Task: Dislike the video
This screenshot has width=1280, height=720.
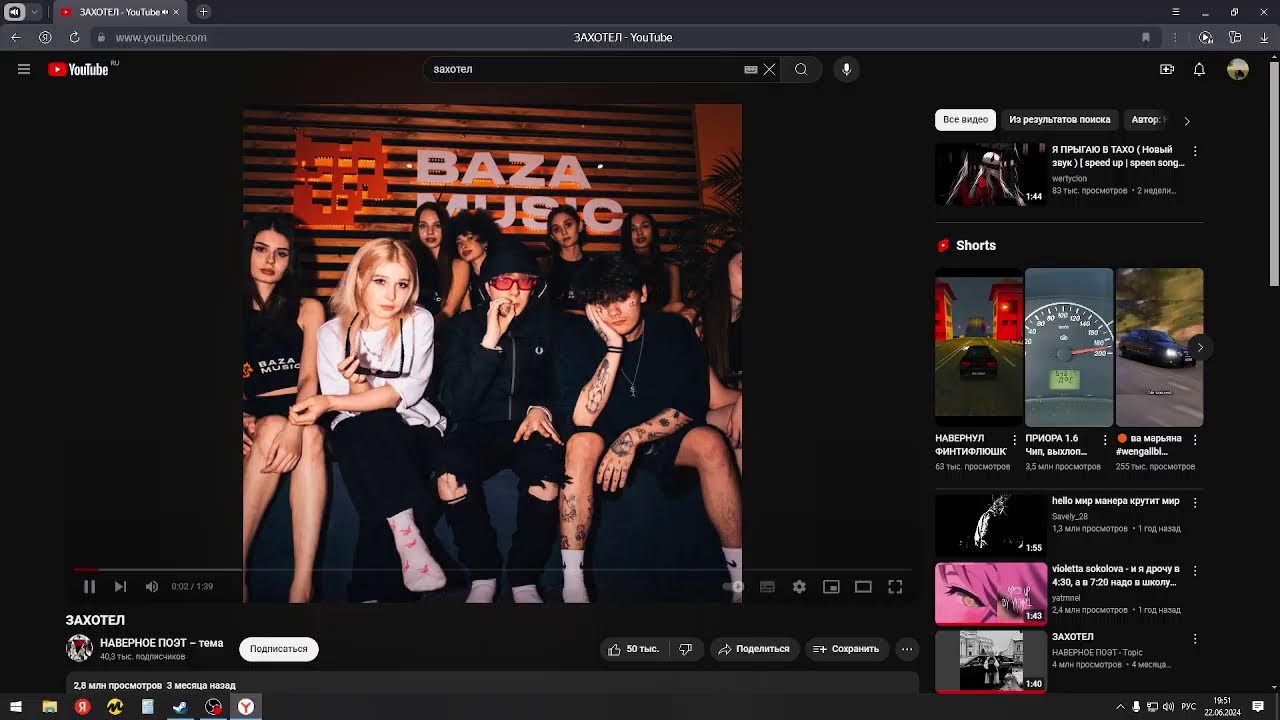Action: pos(686,649)
